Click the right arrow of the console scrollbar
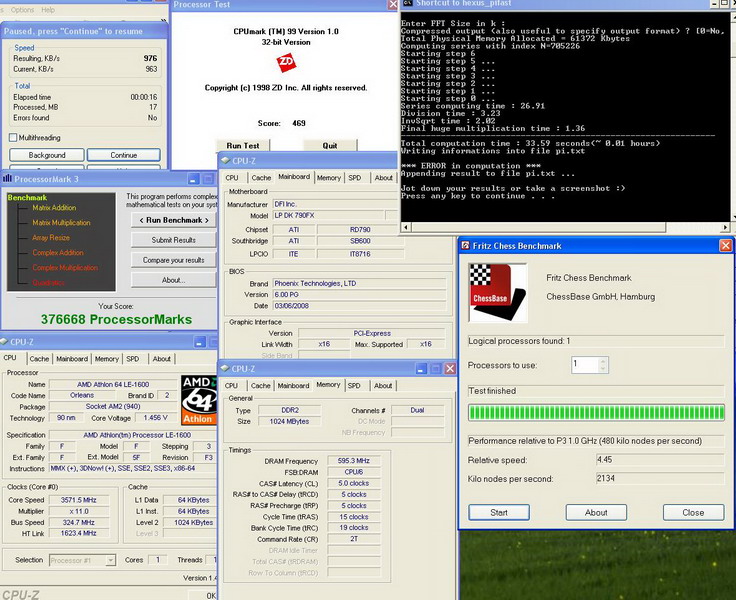Viewport: 736px width, 600px height. pyautogui.click(x=726, y=227)
